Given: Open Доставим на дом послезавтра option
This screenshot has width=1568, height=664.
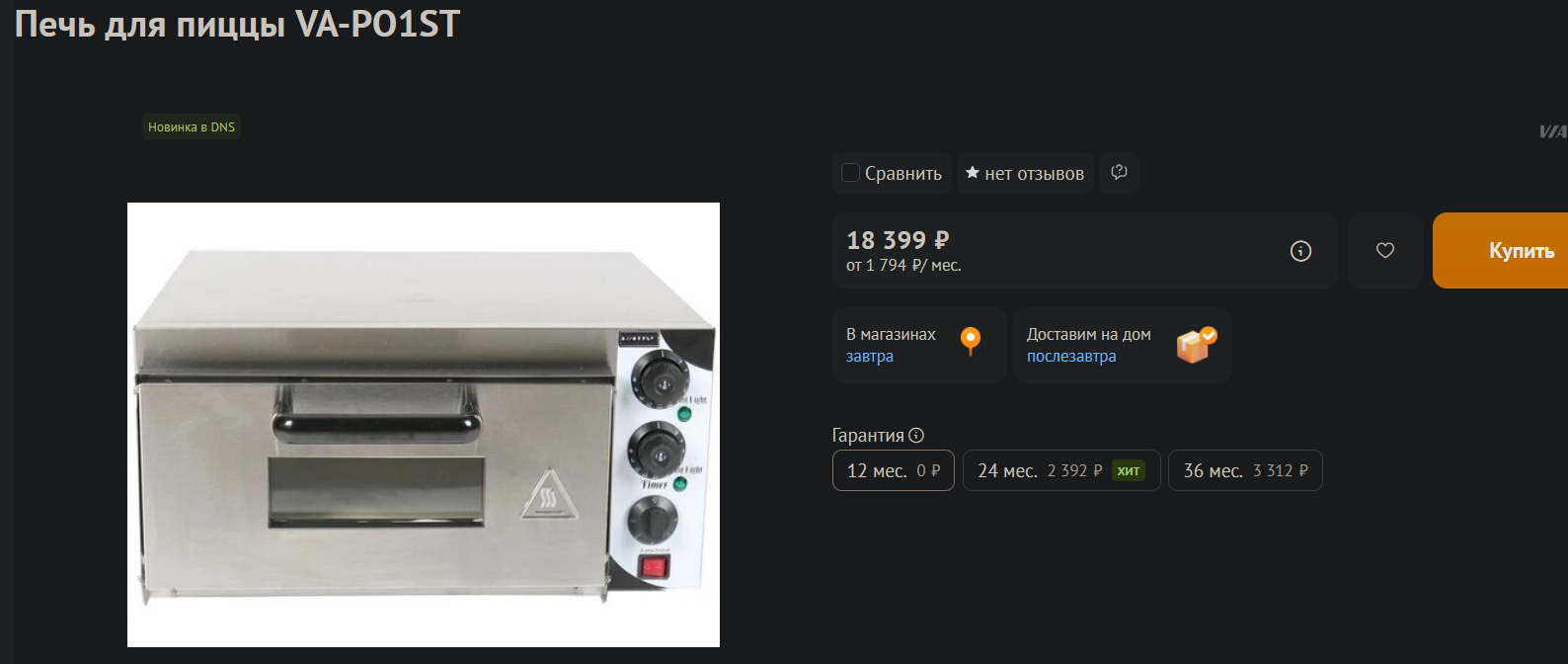Looking at the screenshot, I should pos(1123,345).
